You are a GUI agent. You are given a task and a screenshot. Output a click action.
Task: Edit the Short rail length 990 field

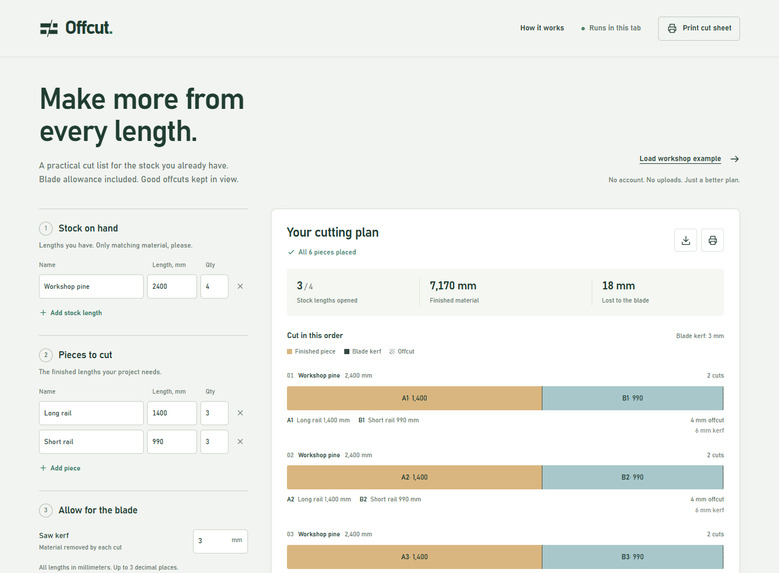(172, 441)
